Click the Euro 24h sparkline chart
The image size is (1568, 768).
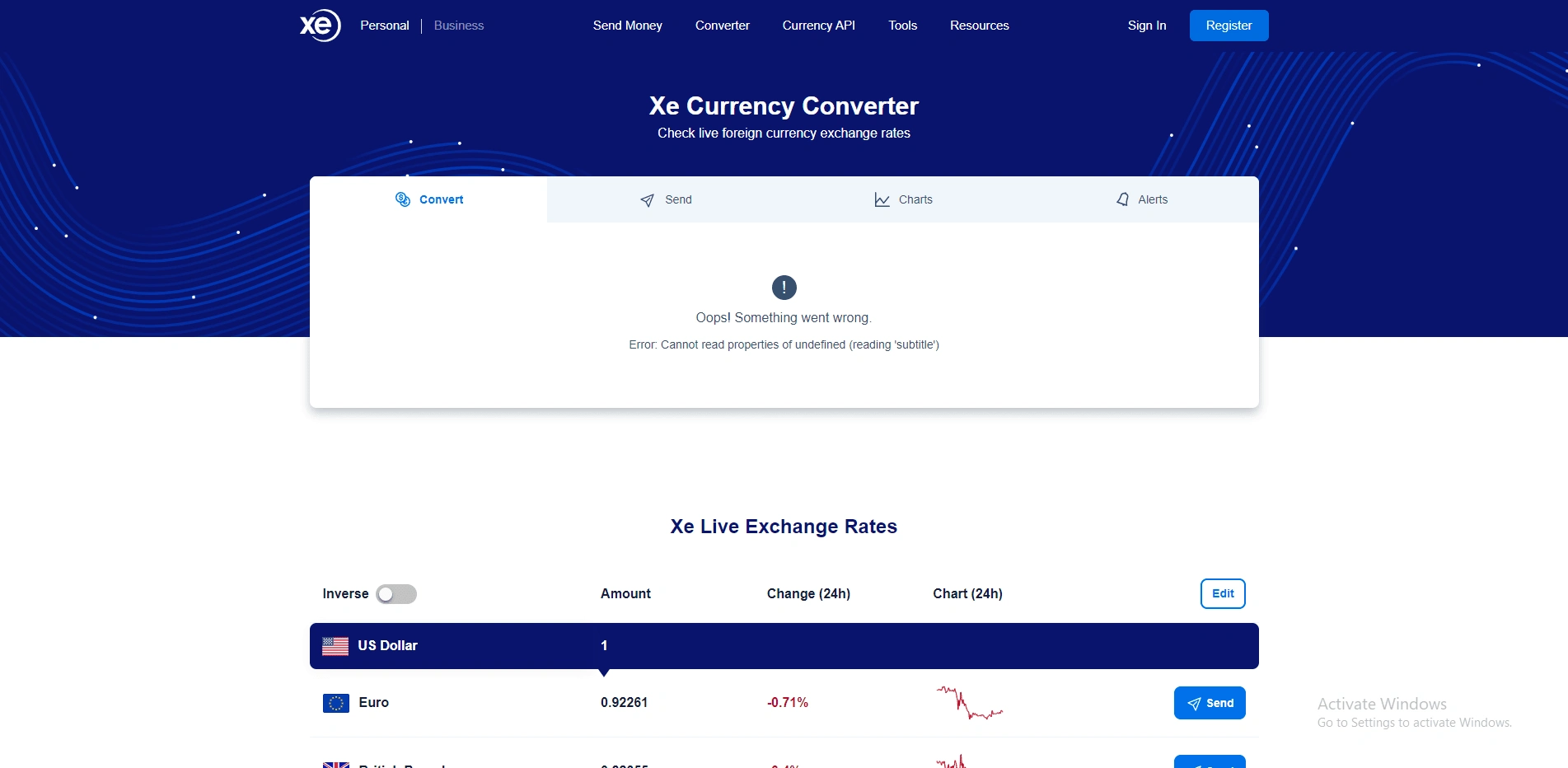coord(970,703)
